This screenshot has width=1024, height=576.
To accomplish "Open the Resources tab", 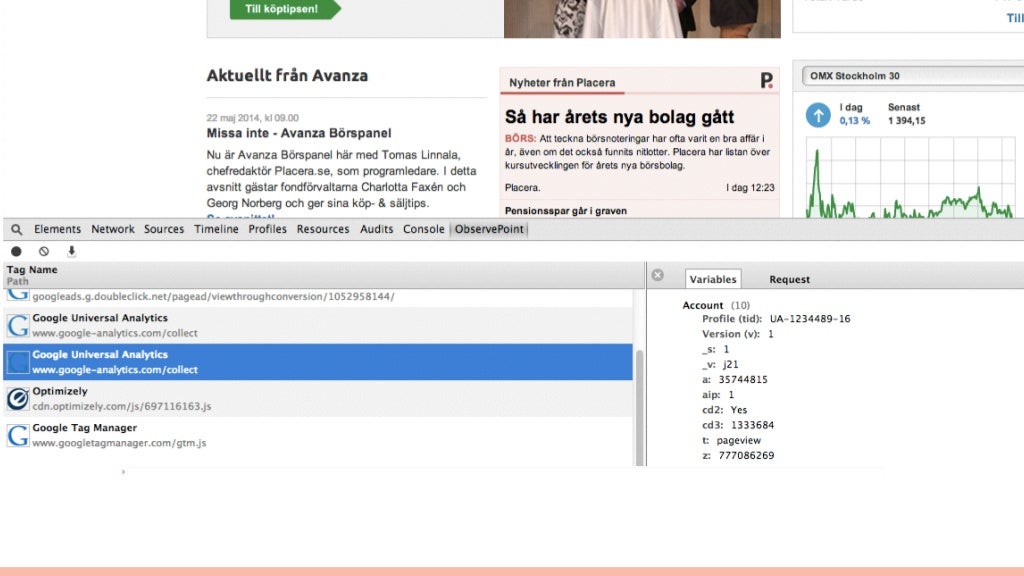I will (x=323, y=229).
